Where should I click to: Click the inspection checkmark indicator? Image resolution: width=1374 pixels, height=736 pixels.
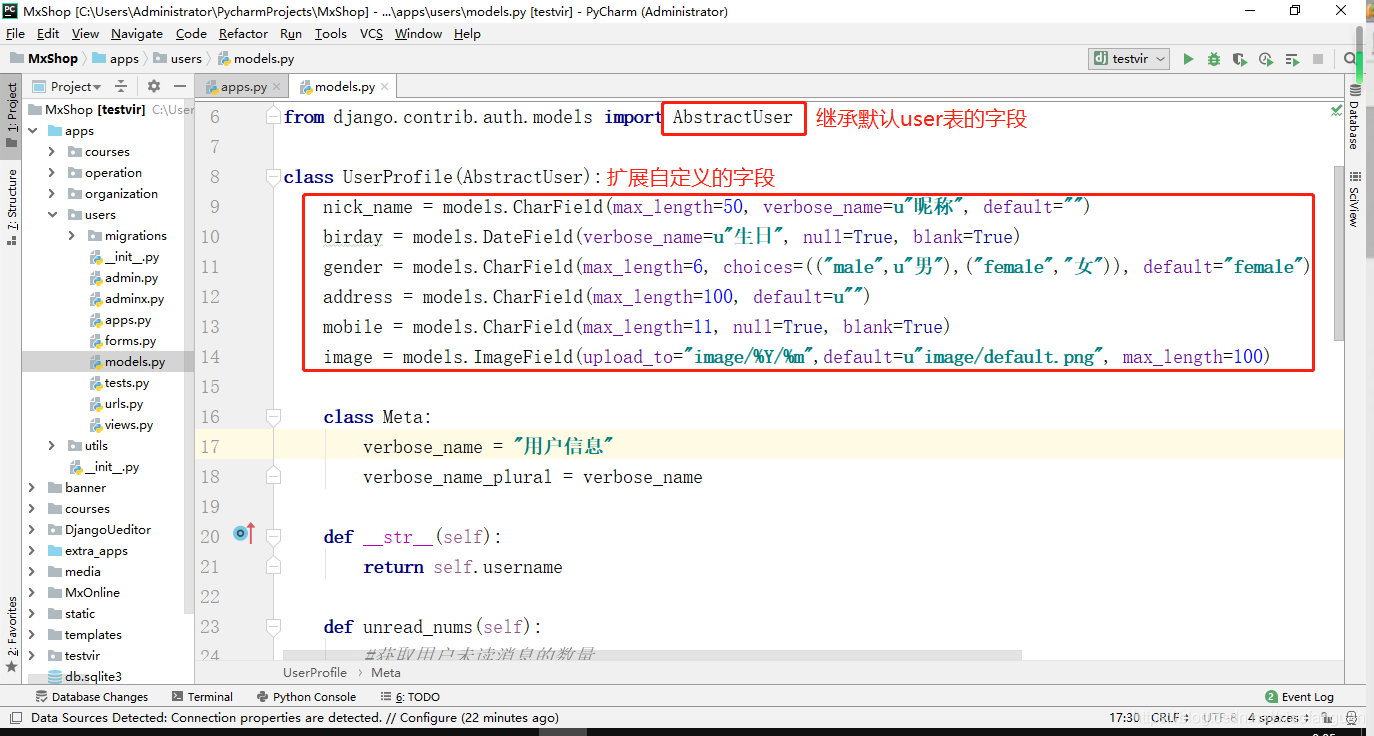pos(1337,110)
